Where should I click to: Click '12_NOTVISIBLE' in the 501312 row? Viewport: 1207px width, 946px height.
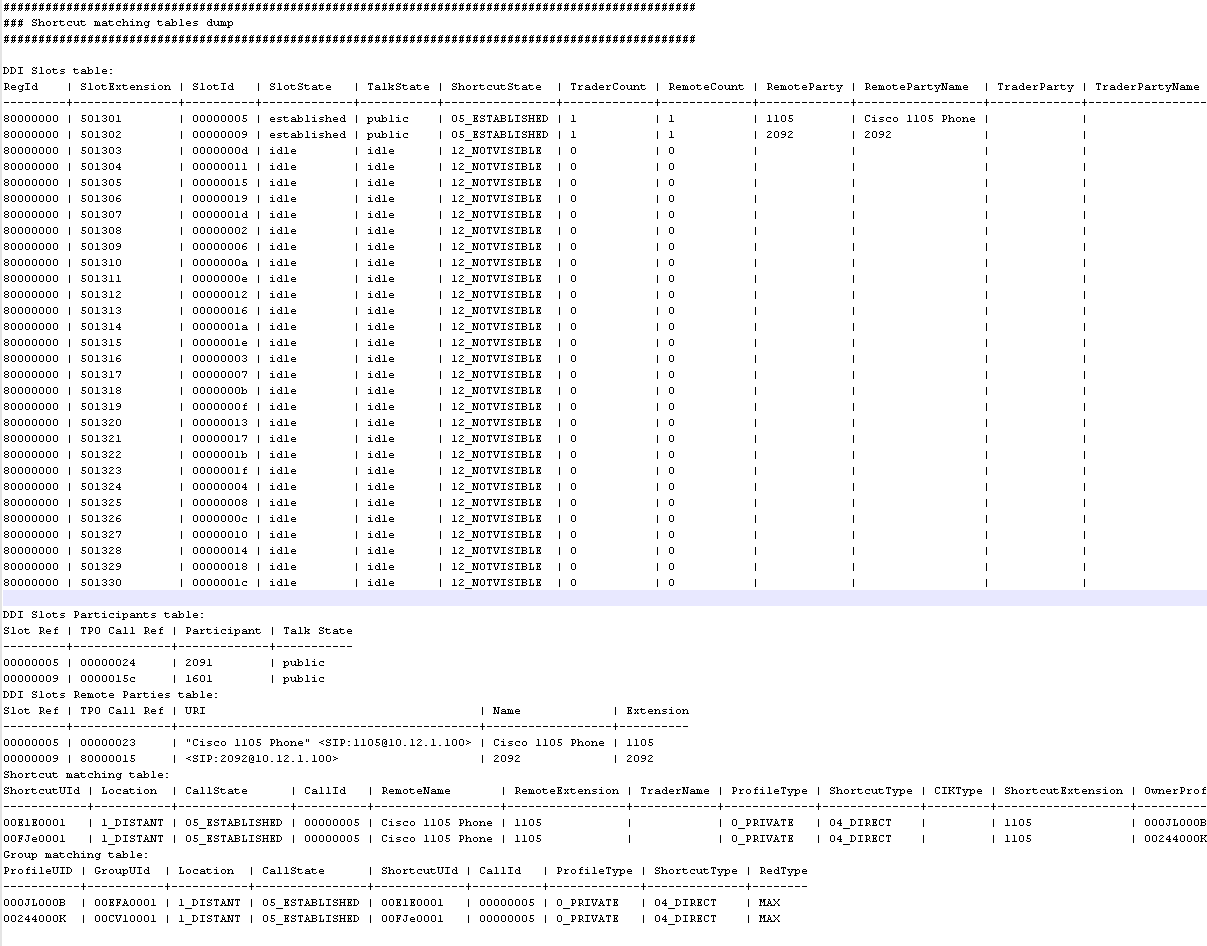coord(496,295)
